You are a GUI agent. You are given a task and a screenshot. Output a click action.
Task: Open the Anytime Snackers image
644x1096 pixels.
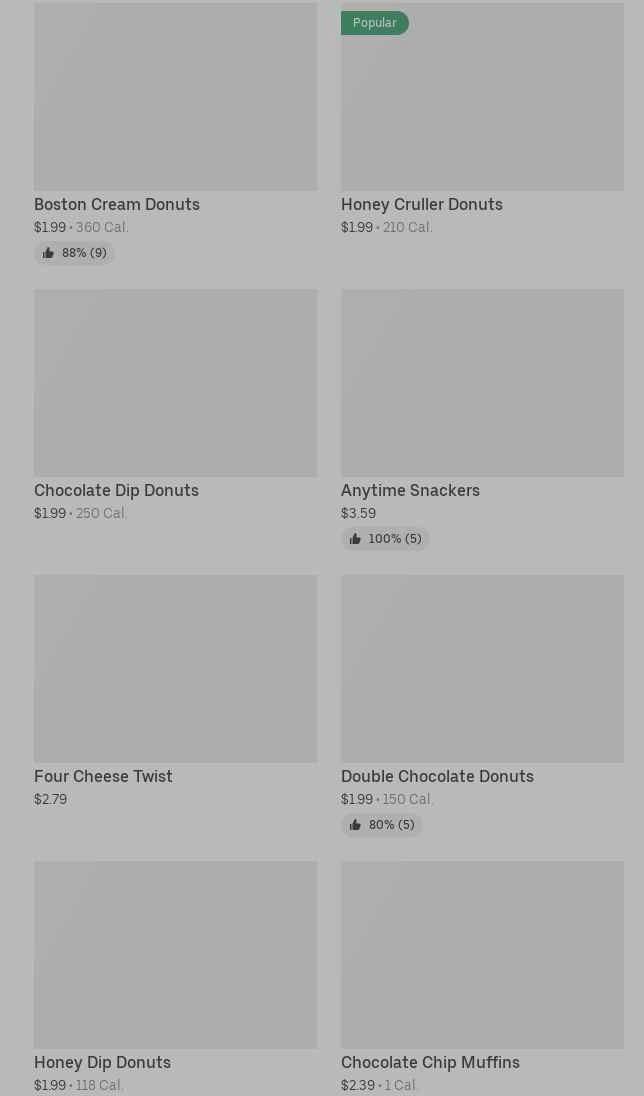[x=482, y=383]
